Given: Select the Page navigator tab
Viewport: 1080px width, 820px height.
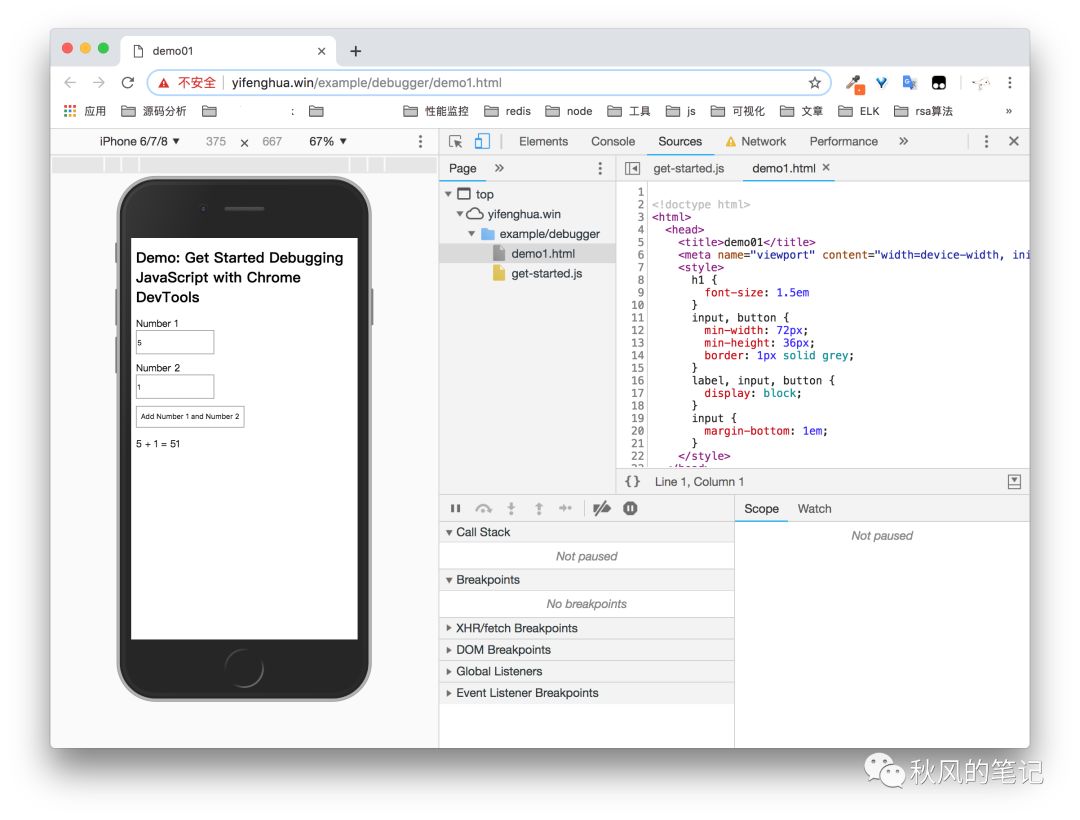Looking at the screenshot, I should [462, 169].
